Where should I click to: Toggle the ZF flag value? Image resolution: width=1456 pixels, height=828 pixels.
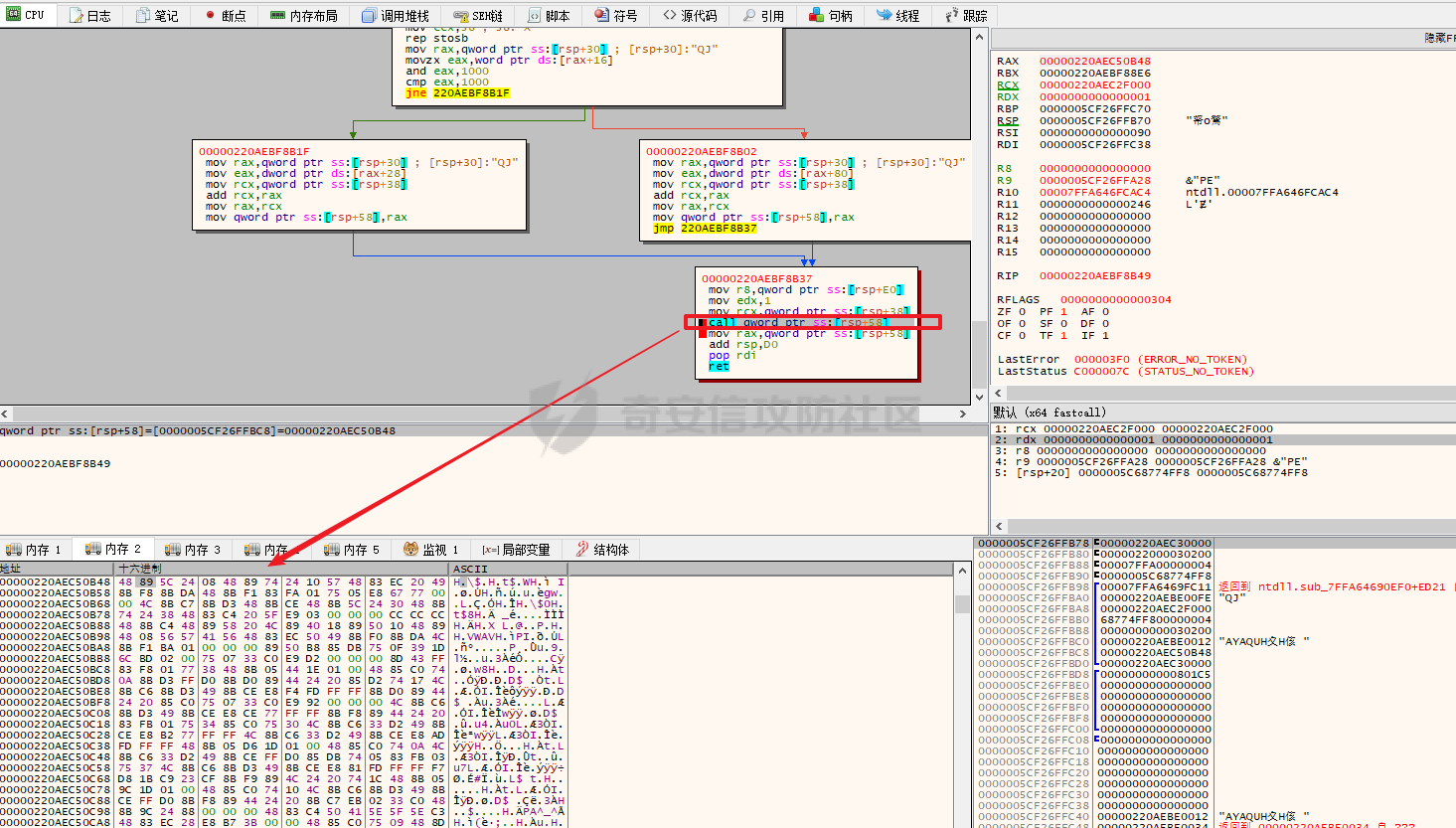coord(1023,312)
